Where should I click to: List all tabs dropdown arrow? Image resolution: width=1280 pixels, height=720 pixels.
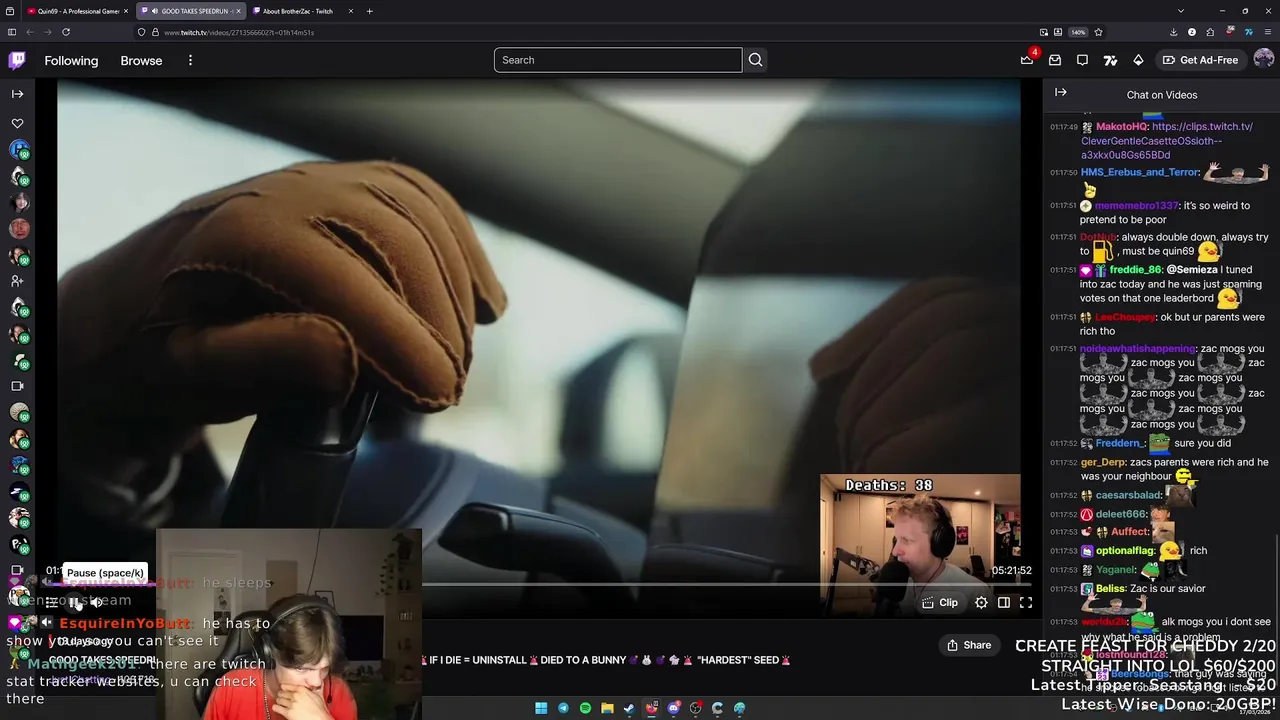[1181, 11]
